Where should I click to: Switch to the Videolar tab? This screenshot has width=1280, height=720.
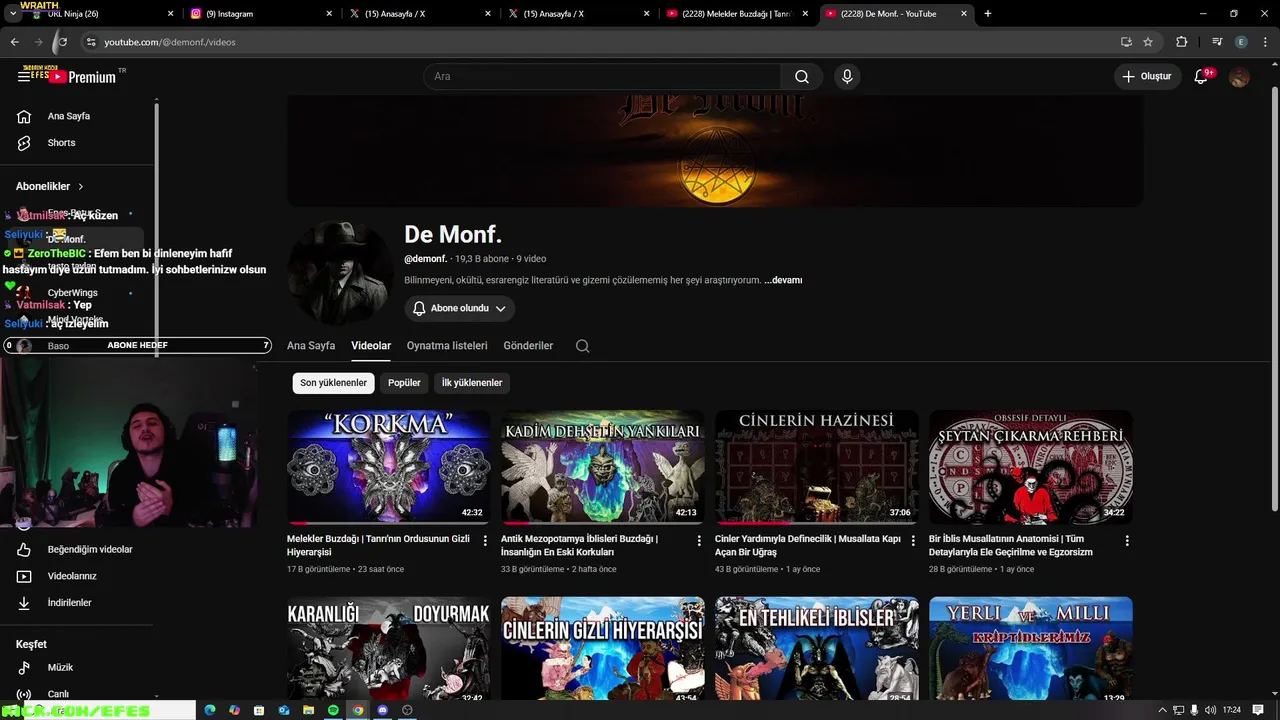tap(371, 346)
